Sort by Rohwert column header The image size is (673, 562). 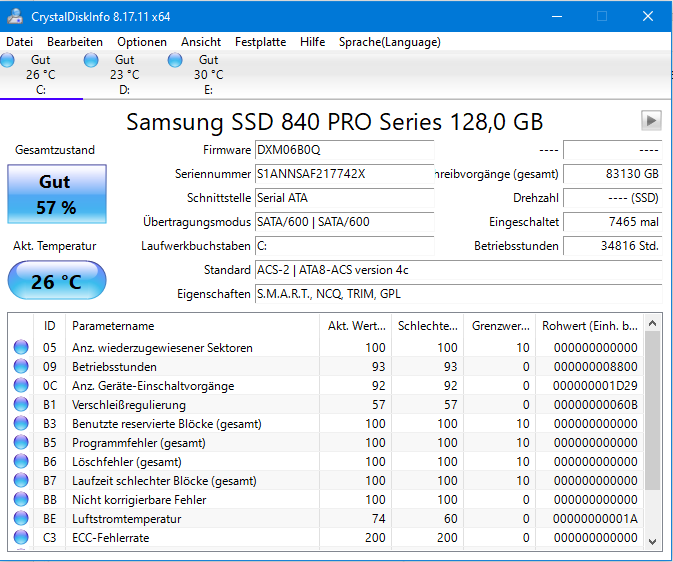pos(589,326)
